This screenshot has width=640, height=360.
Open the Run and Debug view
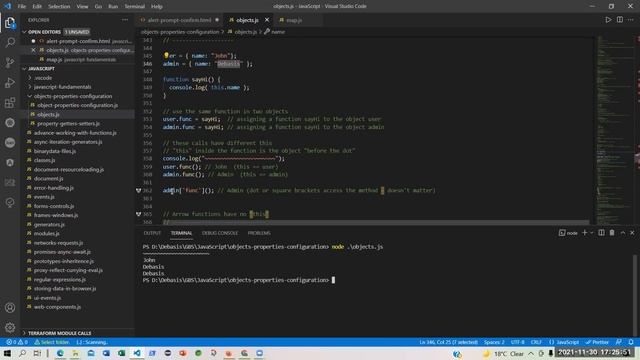[x=10, y=82]
